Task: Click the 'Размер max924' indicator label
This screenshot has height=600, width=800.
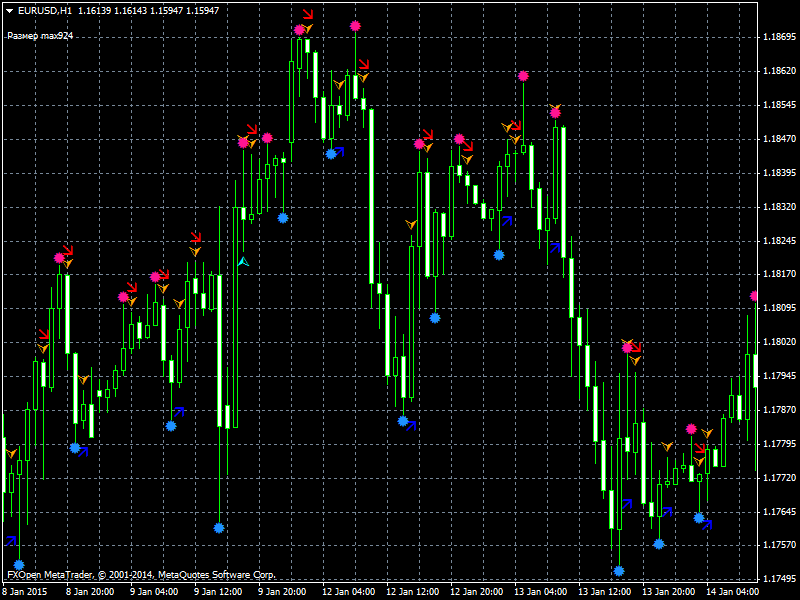Action: [40, 36]
